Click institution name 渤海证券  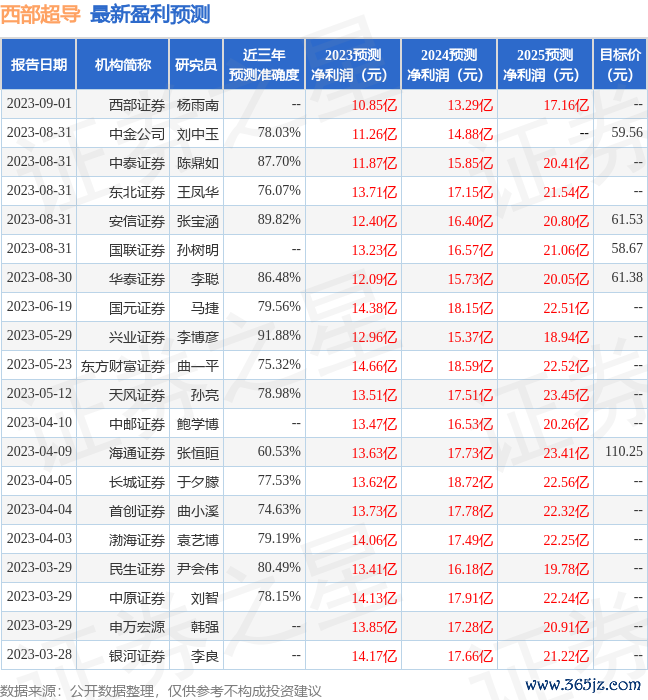(137, 541)
